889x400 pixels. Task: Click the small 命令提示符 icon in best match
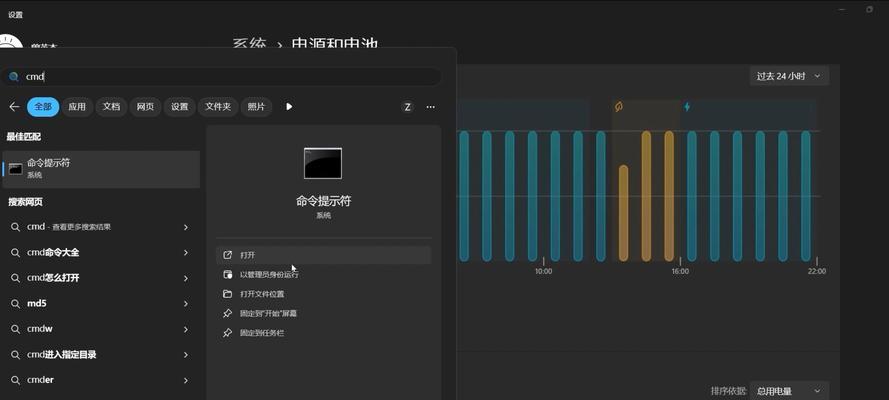coord(16,169)
